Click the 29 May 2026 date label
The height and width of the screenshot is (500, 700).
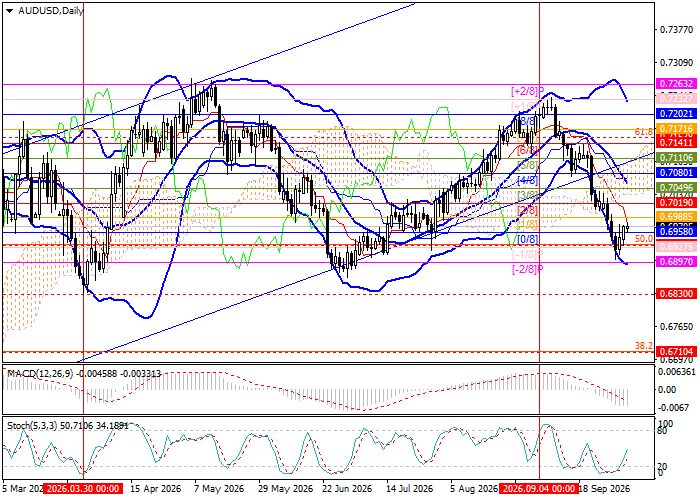point(284,489)
